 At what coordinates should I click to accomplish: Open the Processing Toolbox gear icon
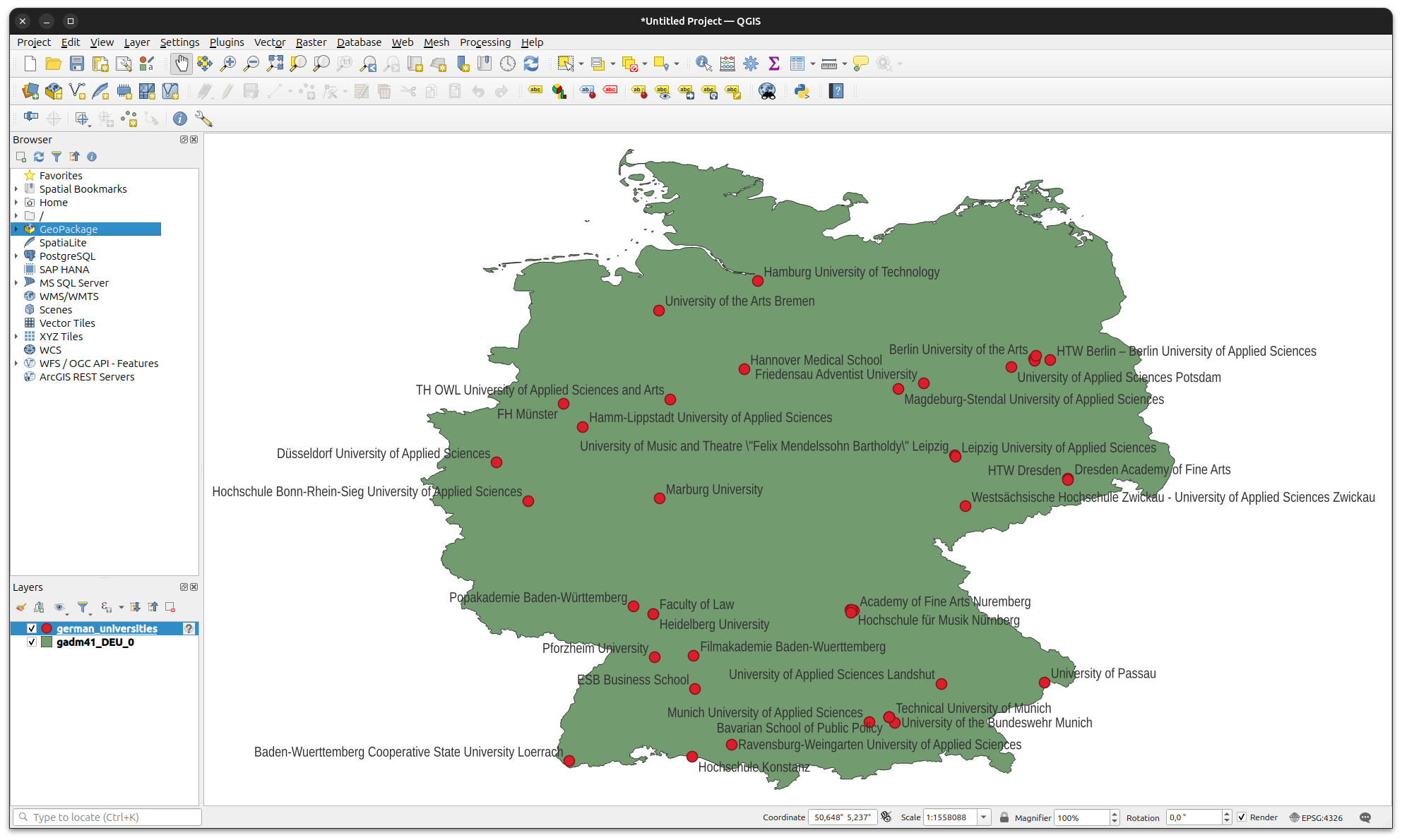click(x=751, y=64)
